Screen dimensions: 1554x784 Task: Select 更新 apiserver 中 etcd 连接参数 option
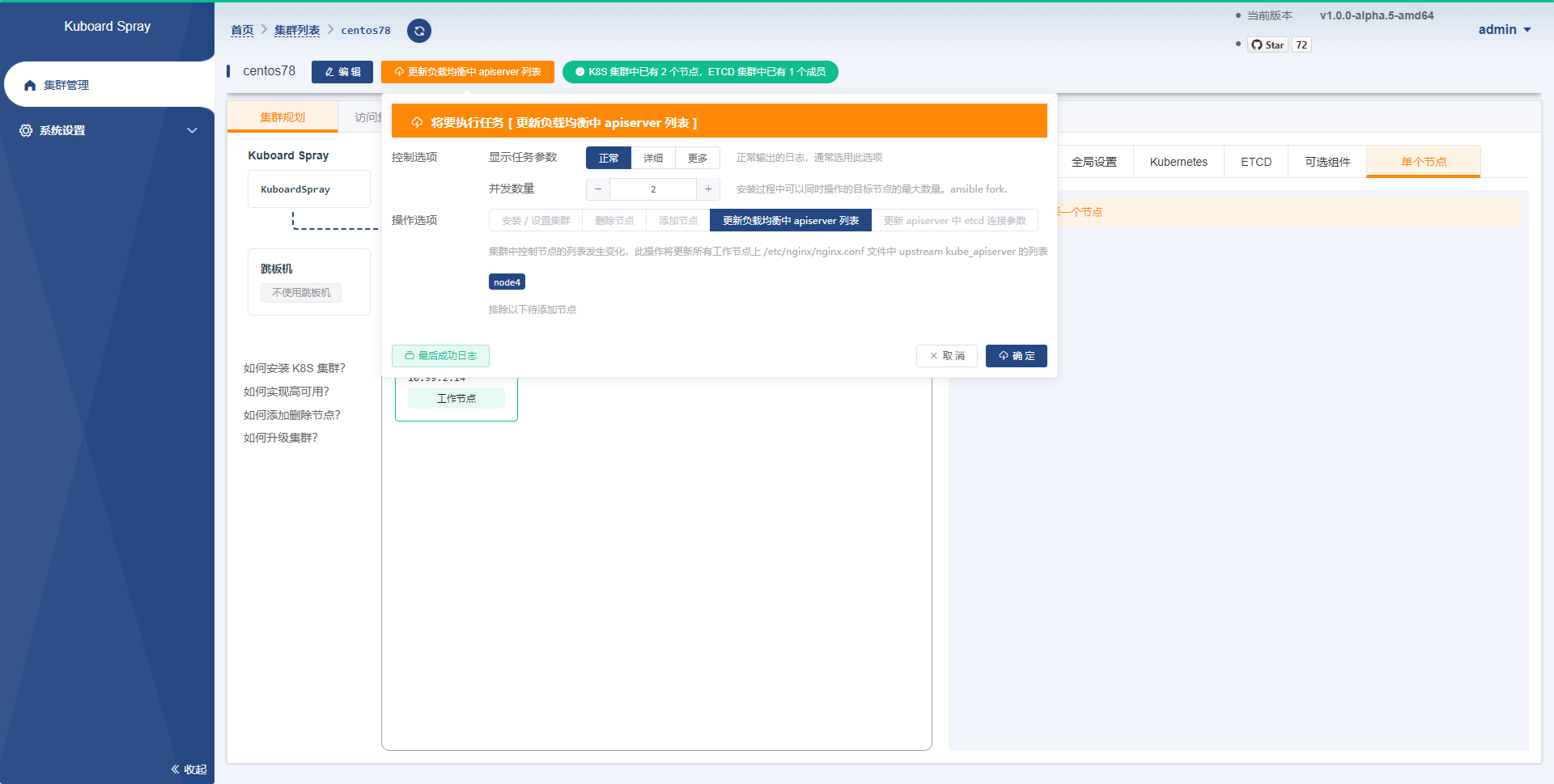(x=955, y=221)
